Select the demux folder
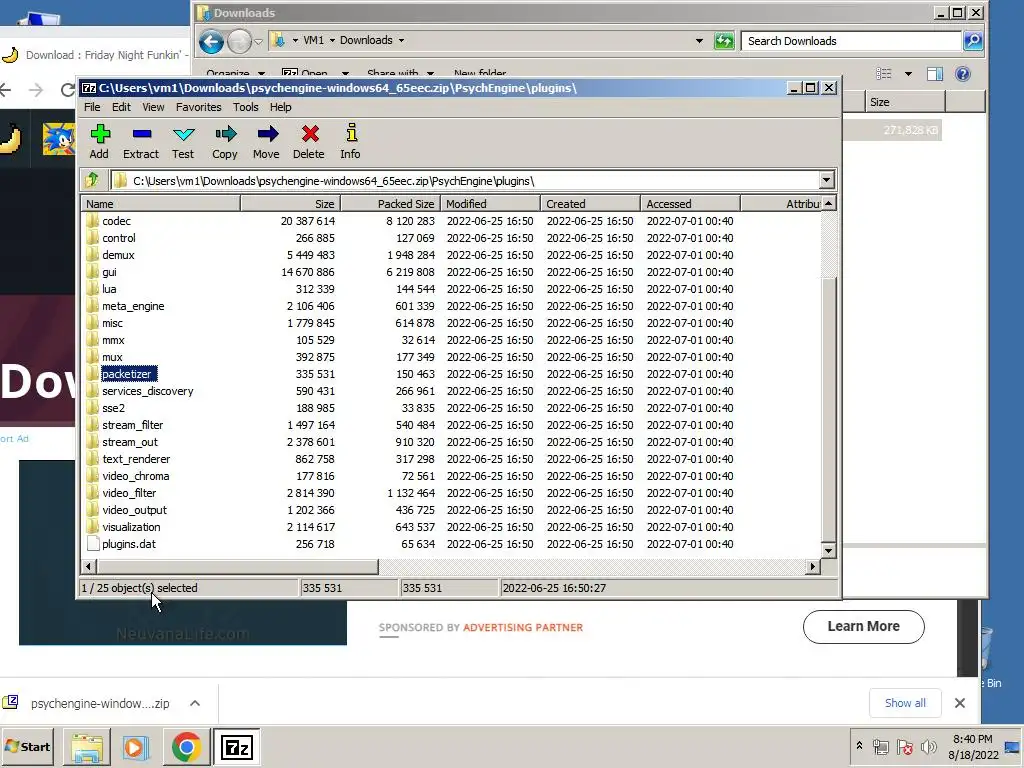This screenshot has width=1024, height=768. pyautogui.click(x=118, y=255)
